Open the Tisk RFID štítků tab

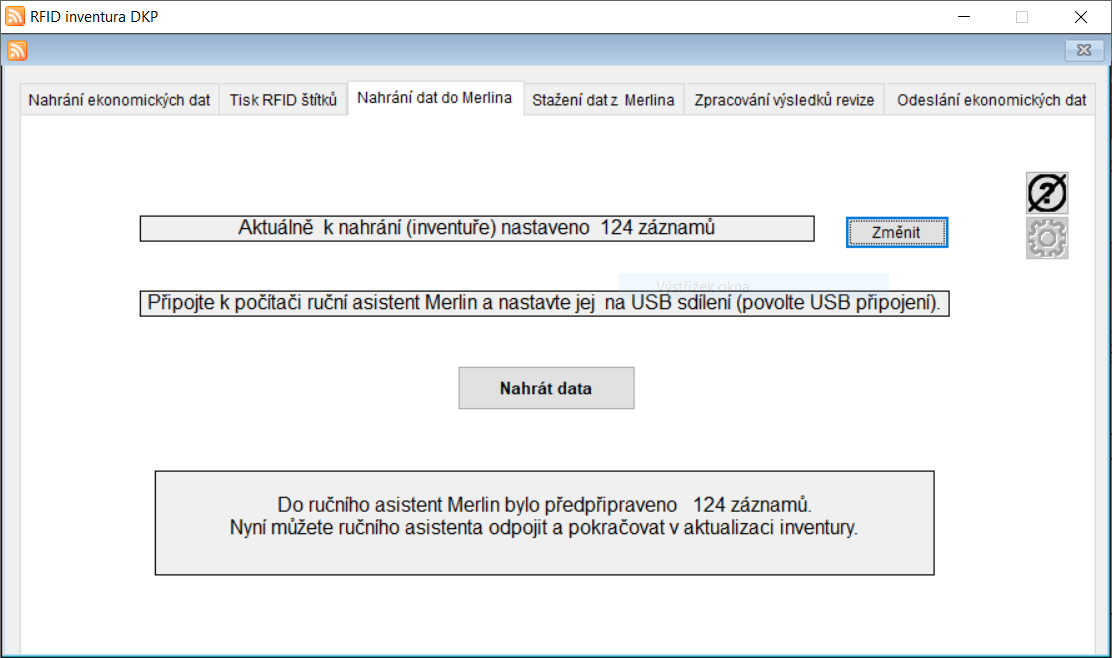point(283,100)
